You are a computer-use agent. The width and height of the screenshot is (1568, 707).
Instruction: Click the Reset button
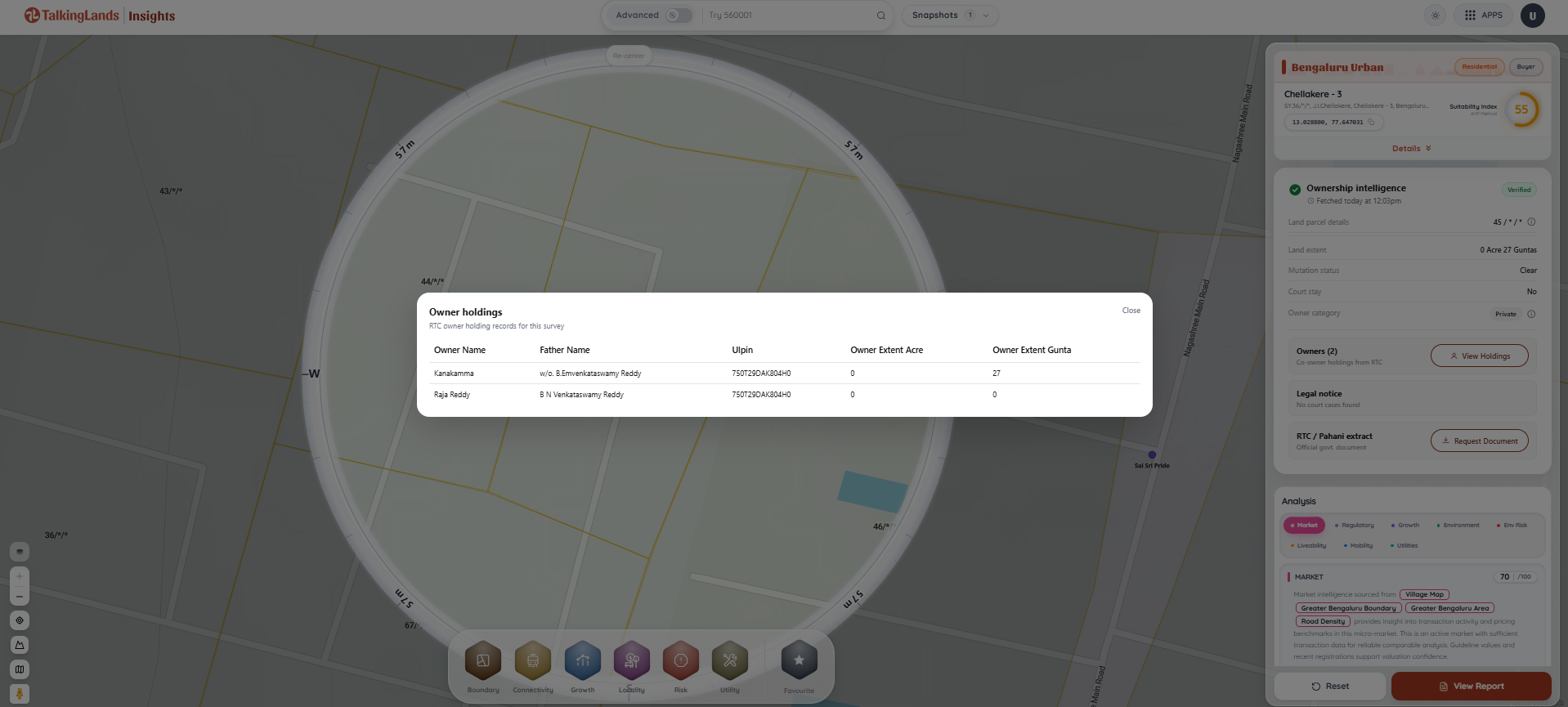[x=1330, y=687]
